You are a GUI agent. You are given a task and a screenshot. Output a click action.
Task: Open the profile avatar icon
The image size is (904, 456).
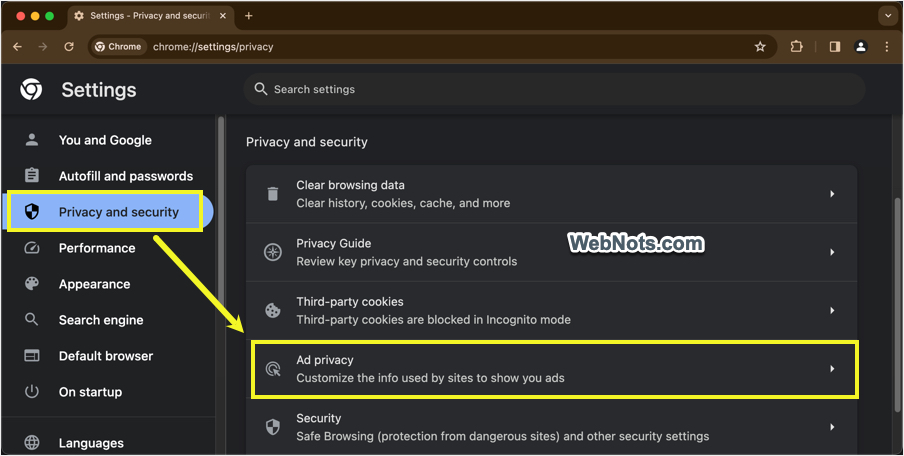pyautogui.click(x=861, y=47)
